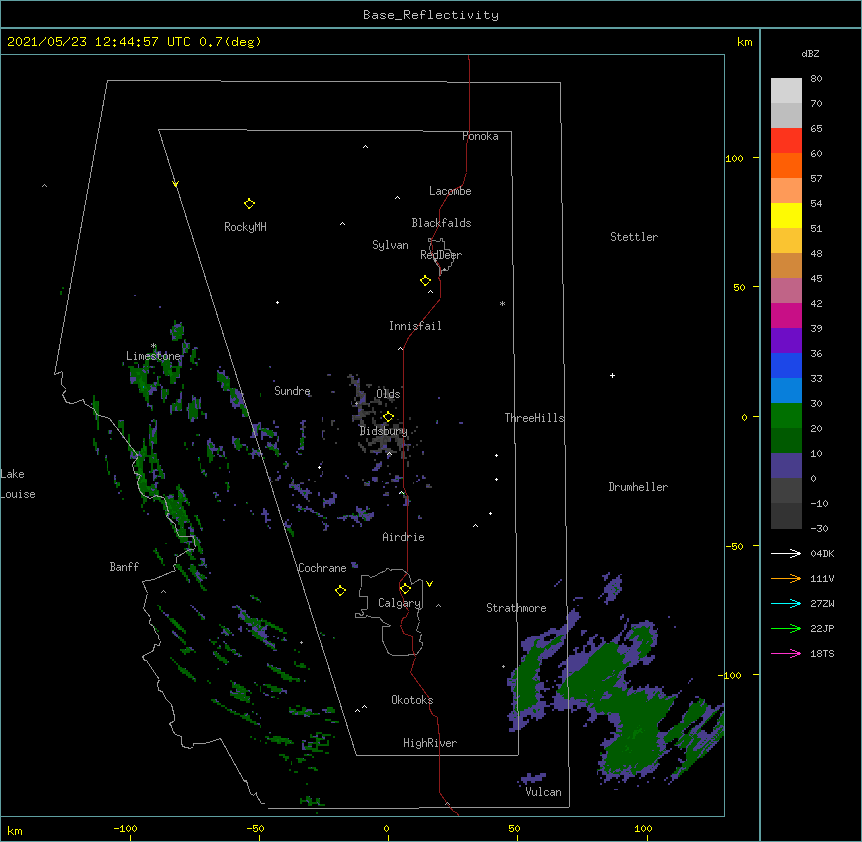The image size is (862, 842).
Task: Click the magenta 18TS arrow in legend
Action: [786, 653]
